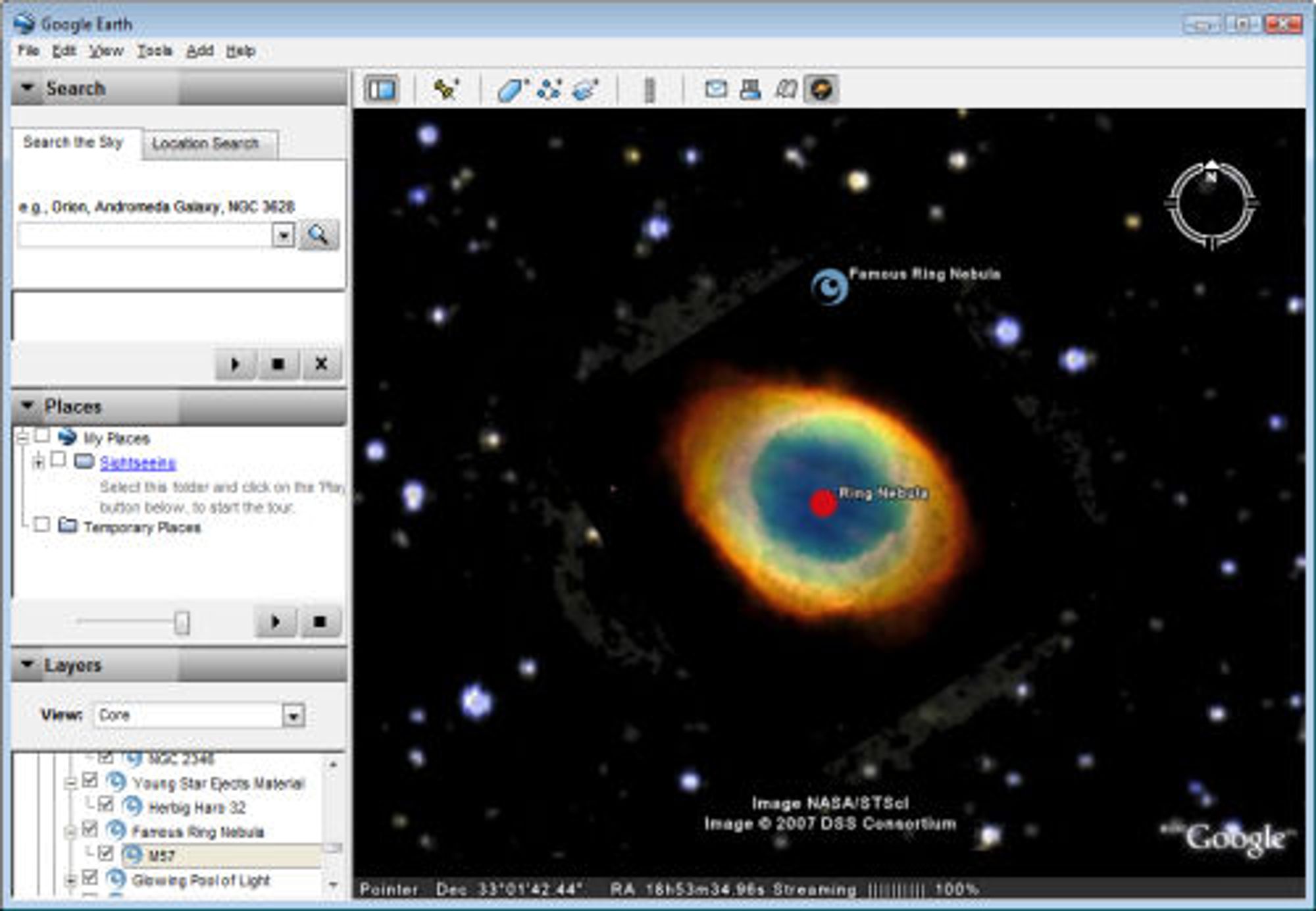Select the Search the Sky tab
1316x911 pixels.
click(x=76, y=142)
